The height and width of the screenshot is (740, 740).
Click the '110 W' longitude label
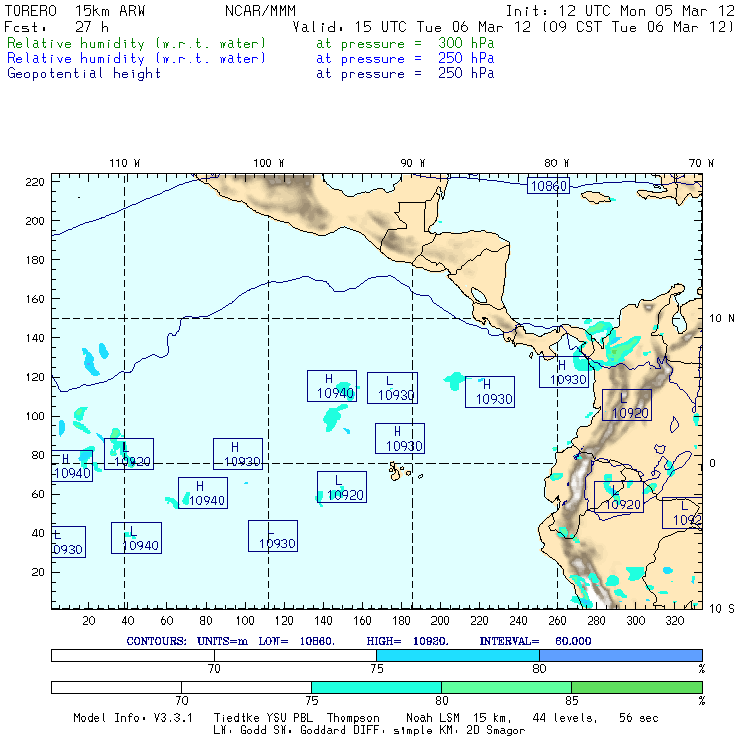125,163
